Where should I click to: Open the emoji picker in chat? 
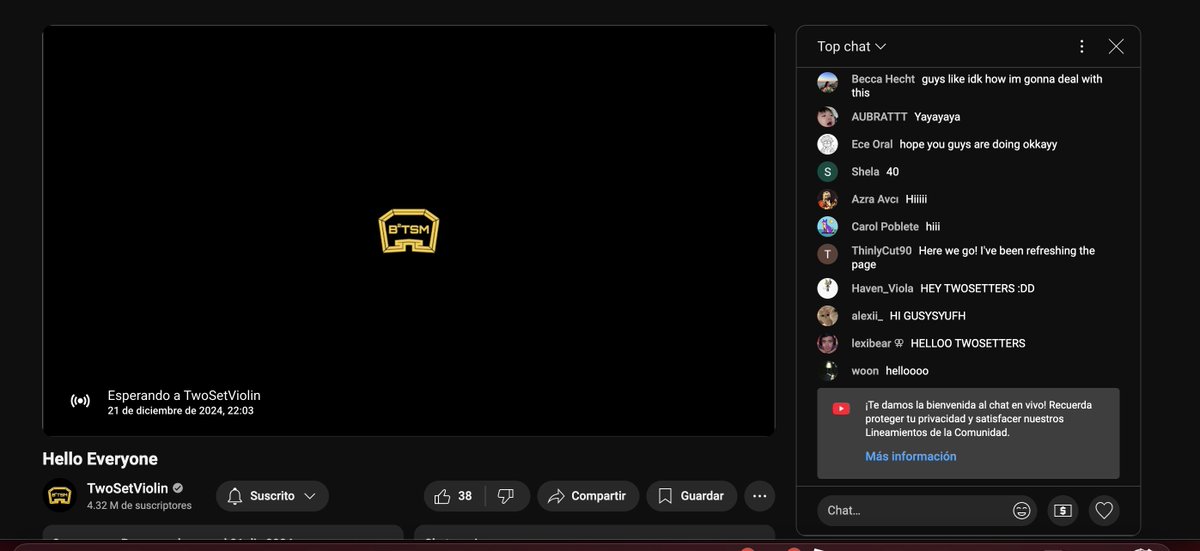coord(1021,510)
